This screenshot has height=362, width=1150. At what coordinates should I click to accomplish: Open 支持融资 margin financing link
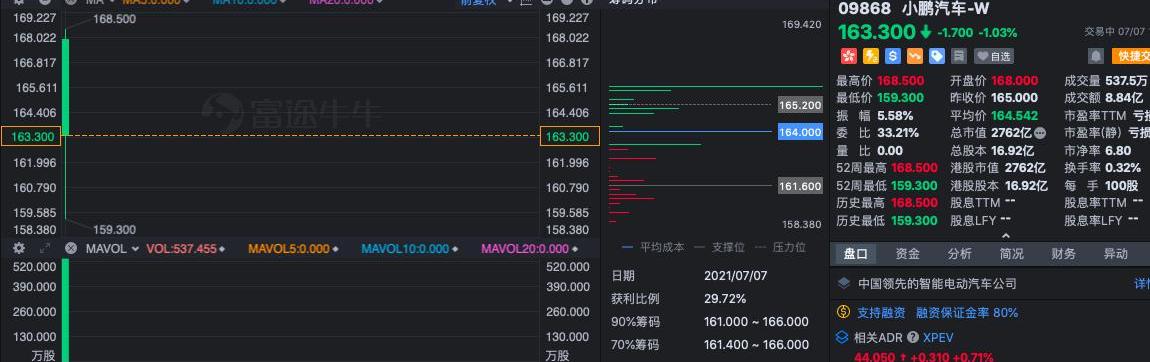[x=881, y=313]
